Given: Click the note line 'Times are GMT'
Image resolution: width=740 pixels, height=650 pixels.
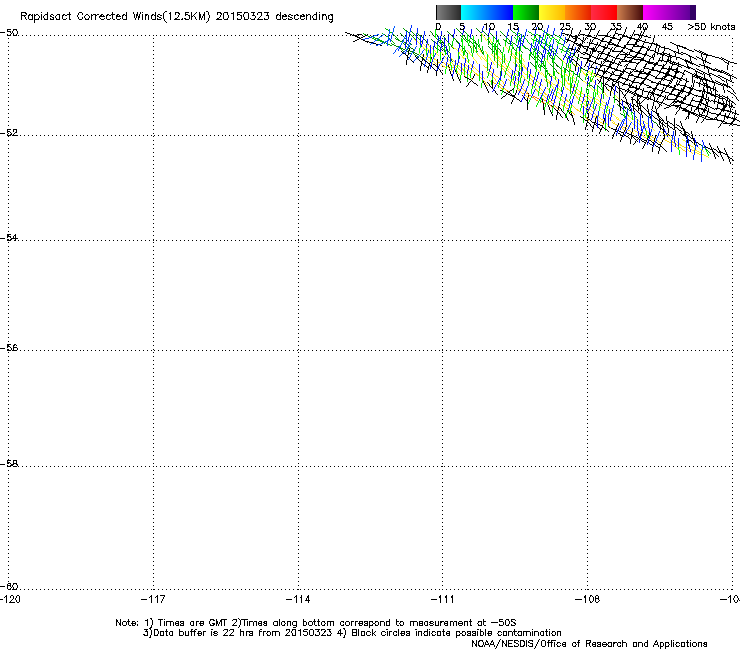Looking at the screenshot, I should [193, 623].
